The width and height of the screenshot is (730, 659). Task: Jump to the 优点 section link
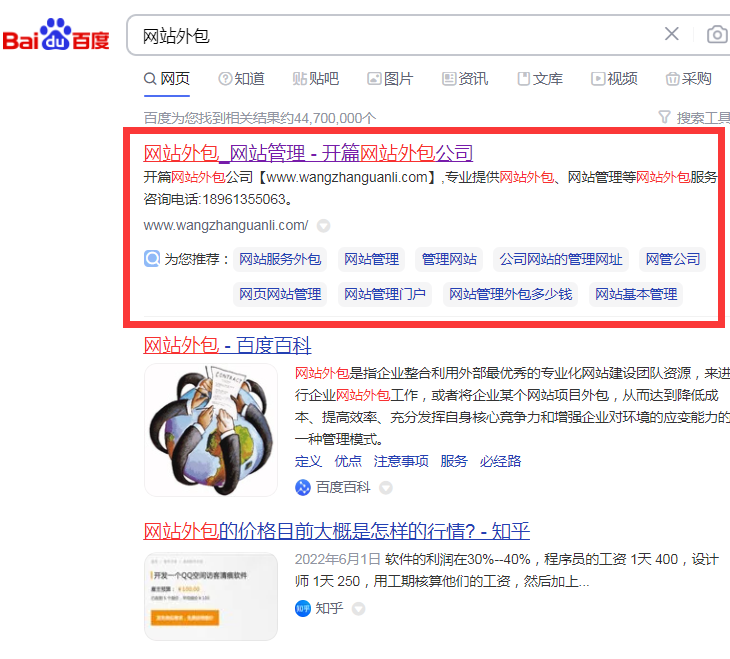click(x=348, y=461)
